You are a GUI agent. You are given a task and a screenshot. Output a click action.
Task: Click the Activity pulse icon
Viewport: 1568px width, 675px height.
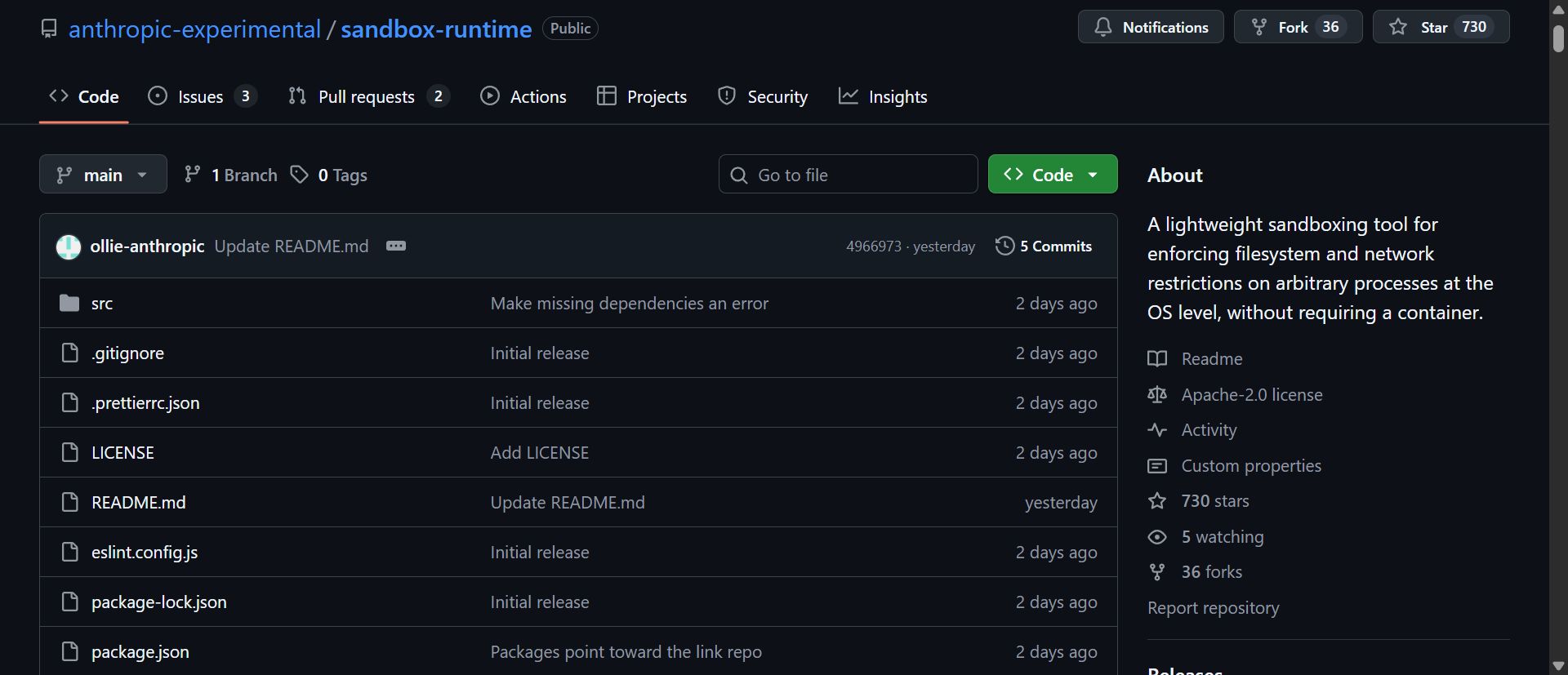(x=1157, y=430)
